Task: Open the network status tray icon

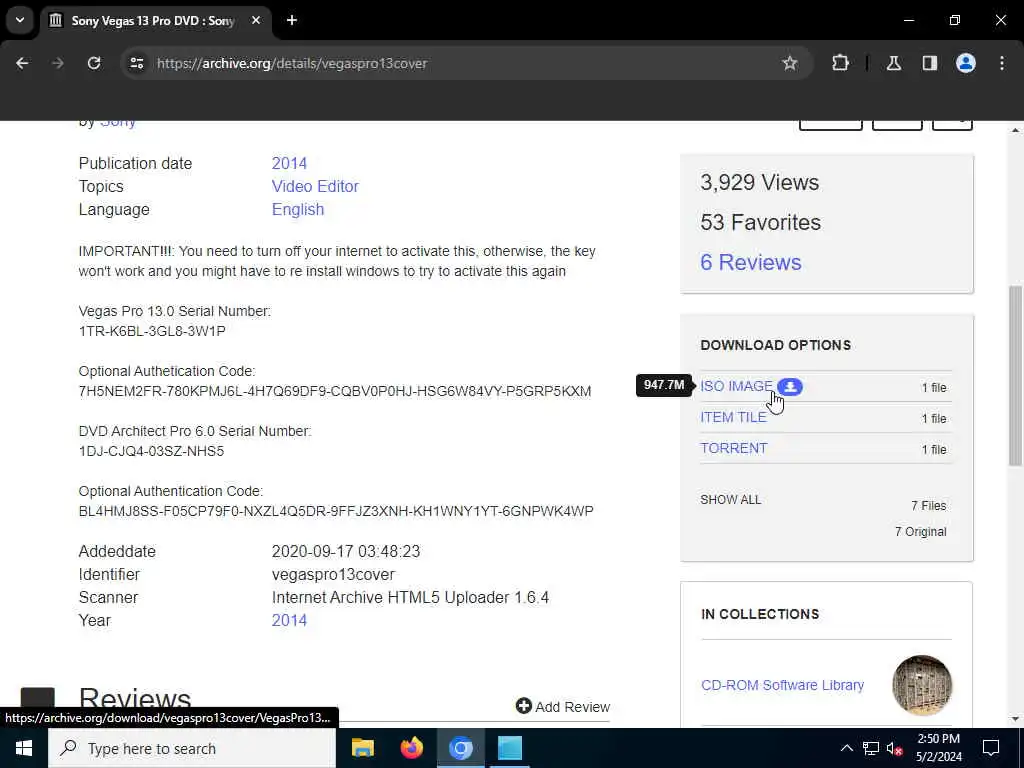Action: click(x=871, y=748)
